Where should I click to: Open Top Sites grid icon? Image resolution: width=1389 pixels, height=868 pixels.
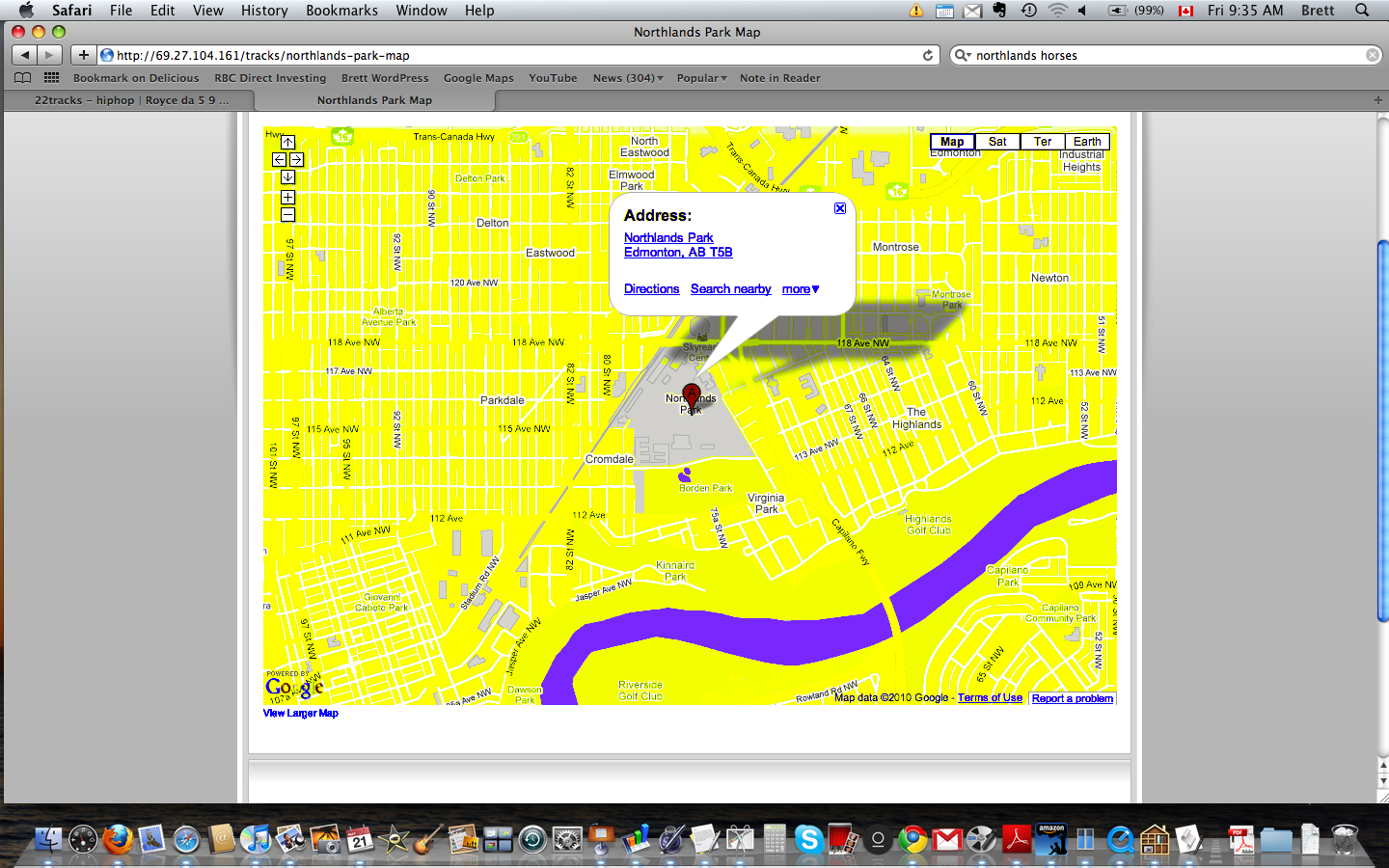tap(51, 78)
